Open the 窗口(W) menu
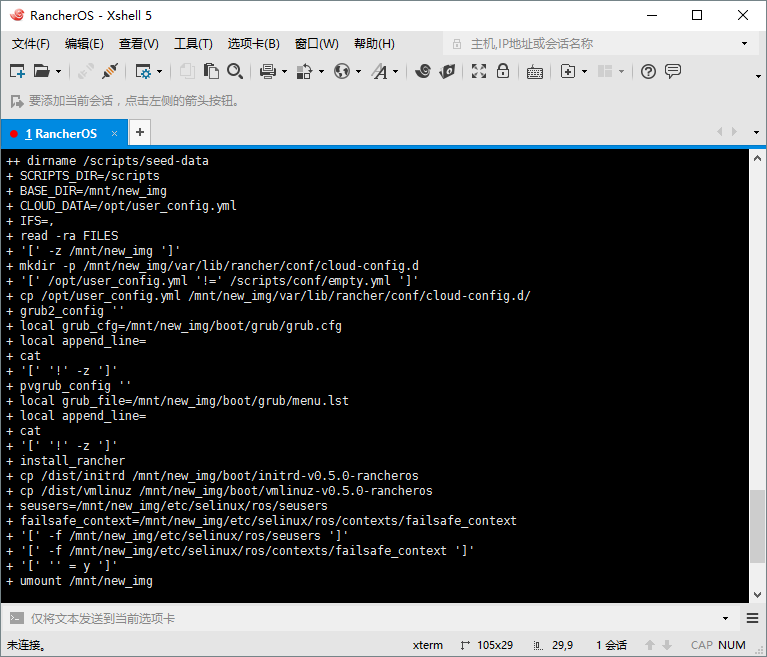This screenshot has width=767, height=657. tap(316, 44)
